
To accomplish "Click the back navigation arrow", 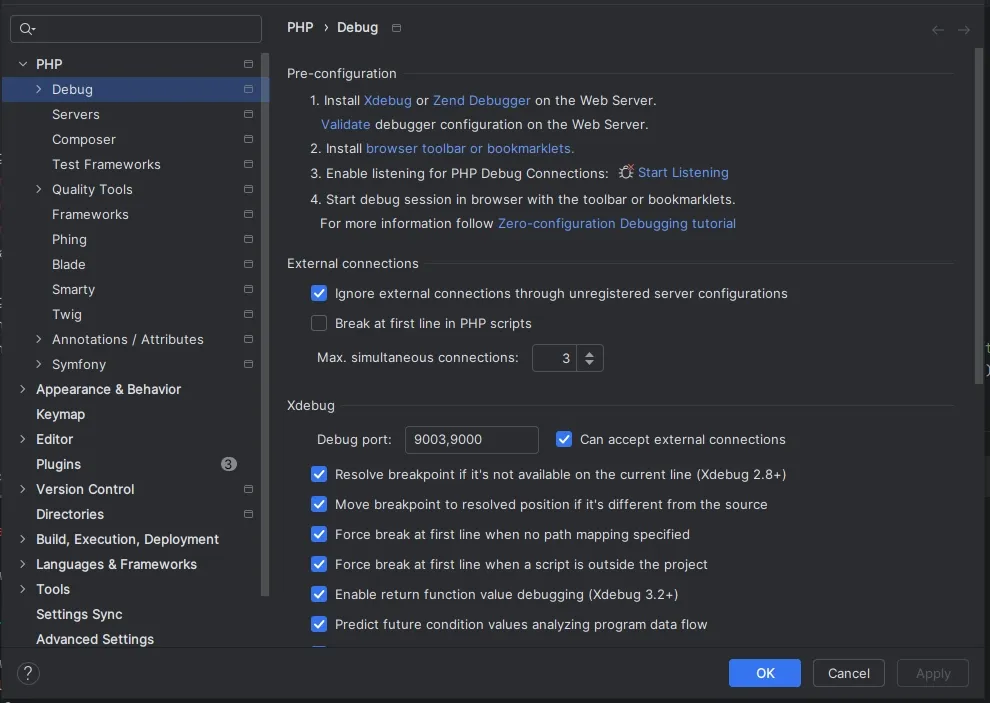I will (x=938, y=30).
